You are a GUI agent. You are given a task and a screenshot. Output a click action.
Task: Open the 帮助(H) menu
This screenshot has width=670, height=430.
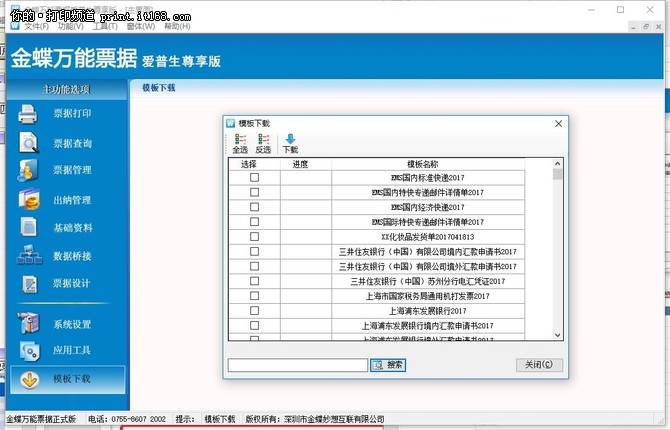[177, 27]
